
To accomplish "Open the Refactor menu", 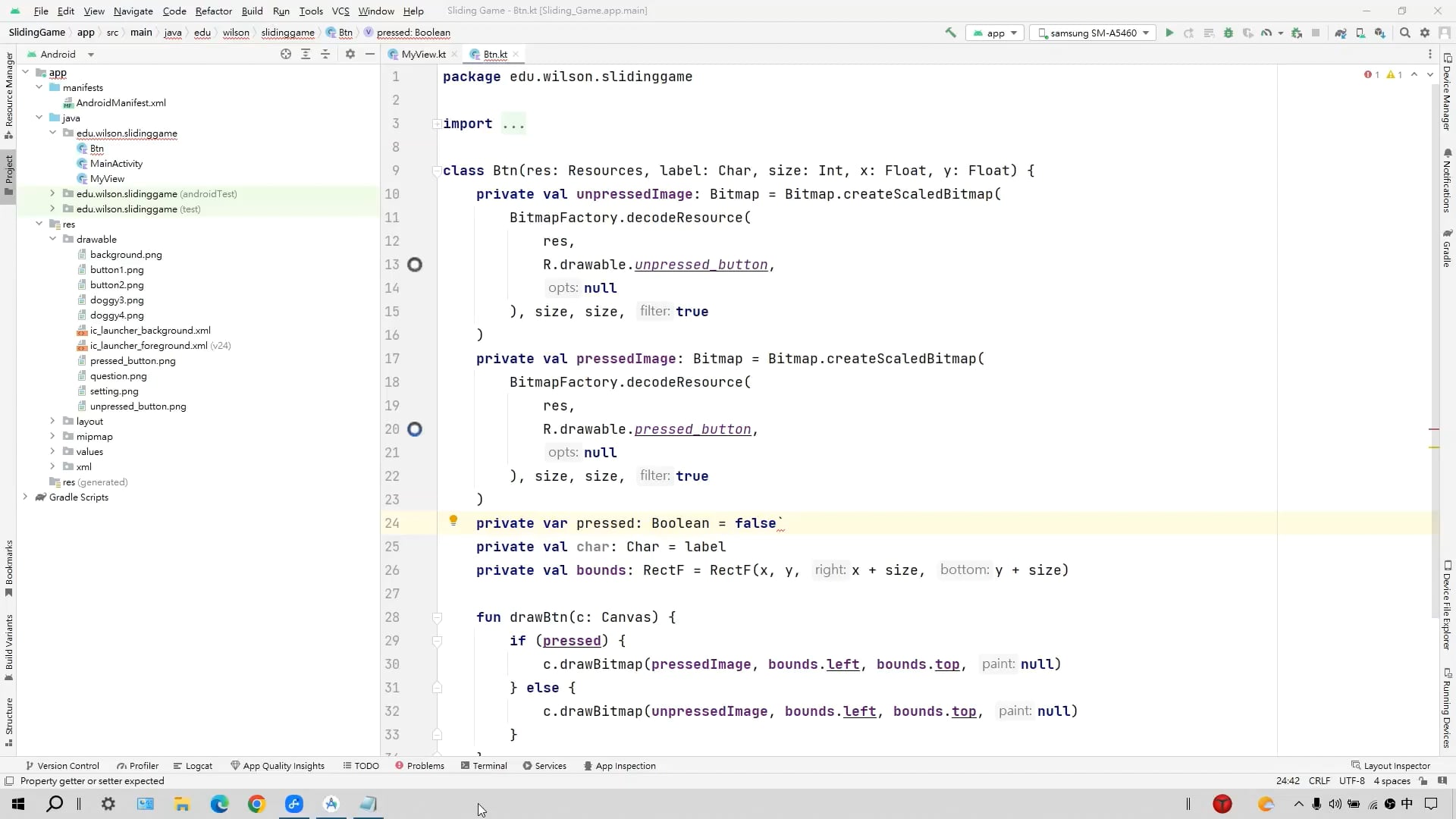I will point(213,11).
